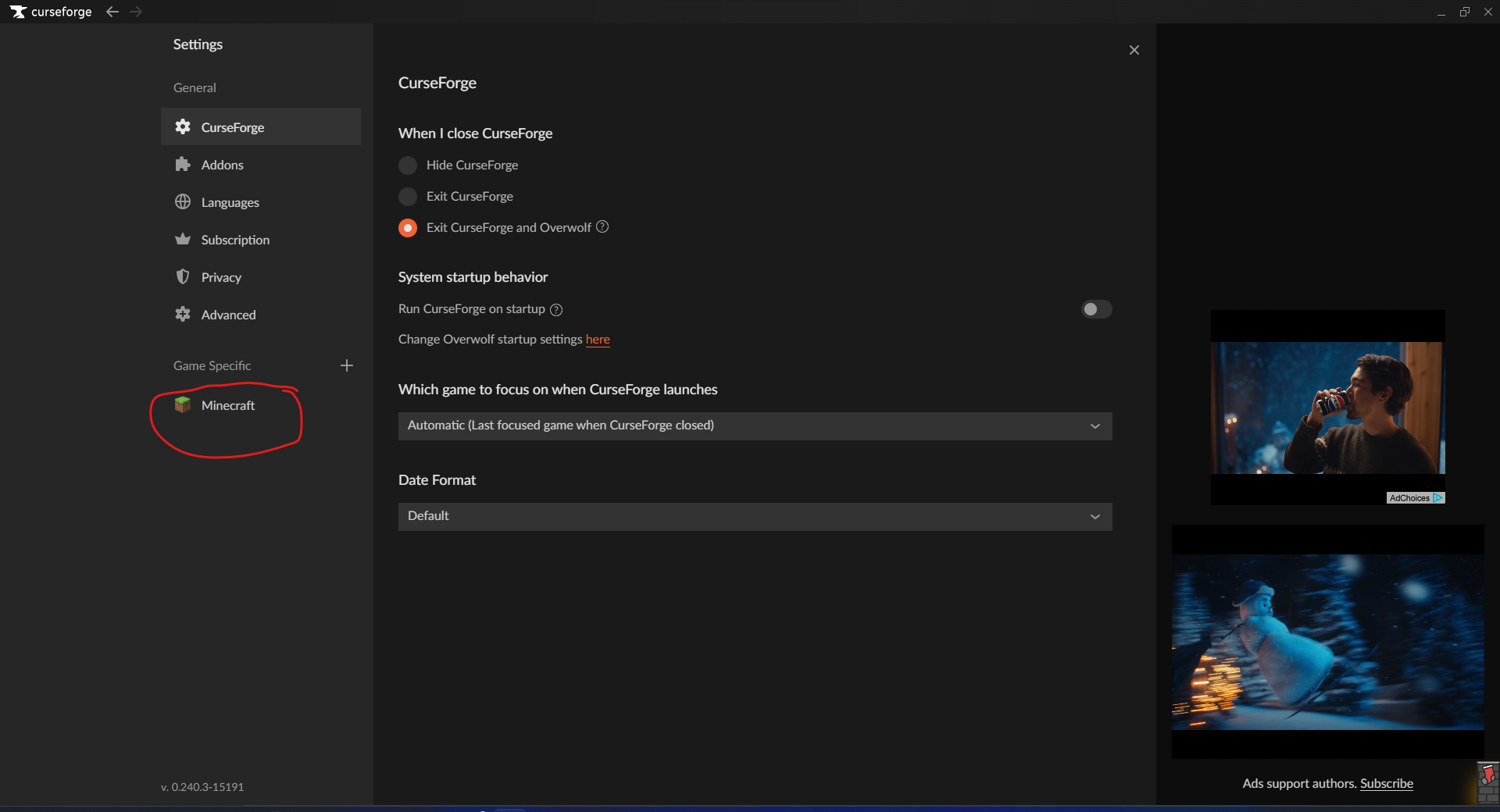Click the Privacy shield icon

183,277
